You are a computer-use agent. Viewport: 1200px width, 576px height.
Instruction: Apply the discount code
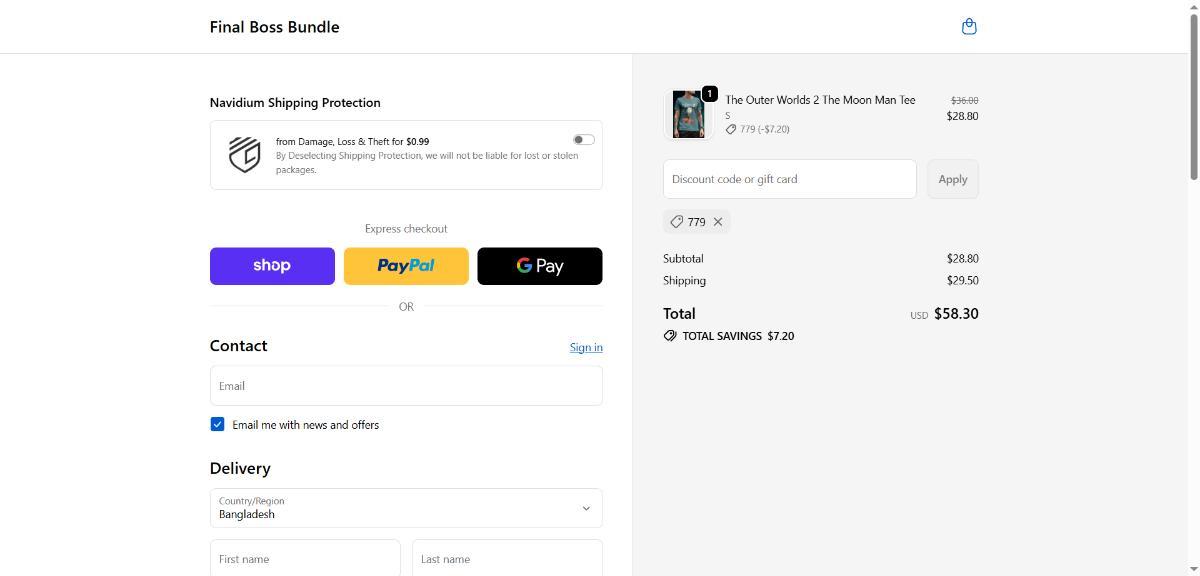coord(952,179)
